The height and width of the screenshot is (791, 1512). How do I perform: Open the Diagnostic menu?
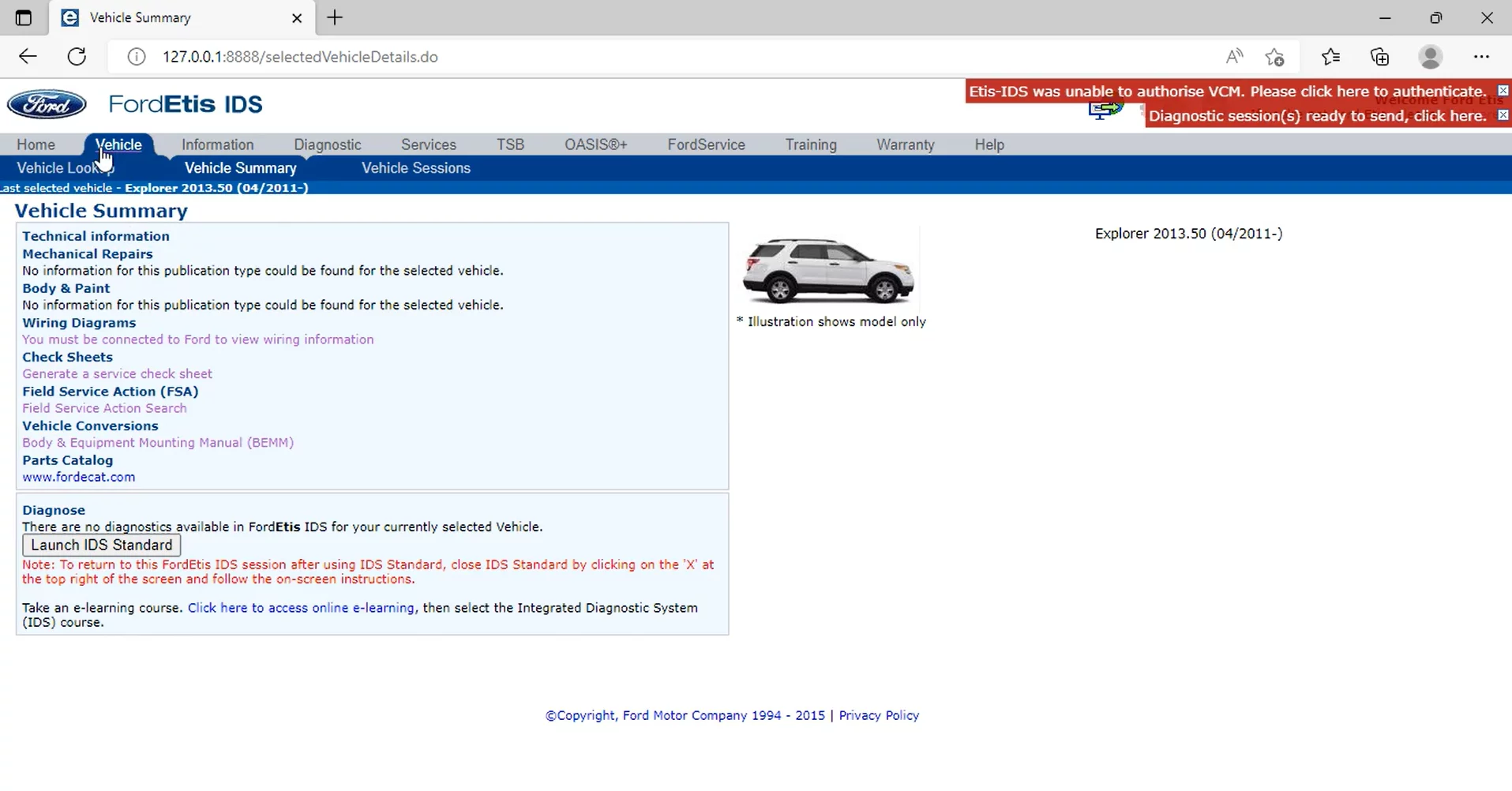point(327,144)
